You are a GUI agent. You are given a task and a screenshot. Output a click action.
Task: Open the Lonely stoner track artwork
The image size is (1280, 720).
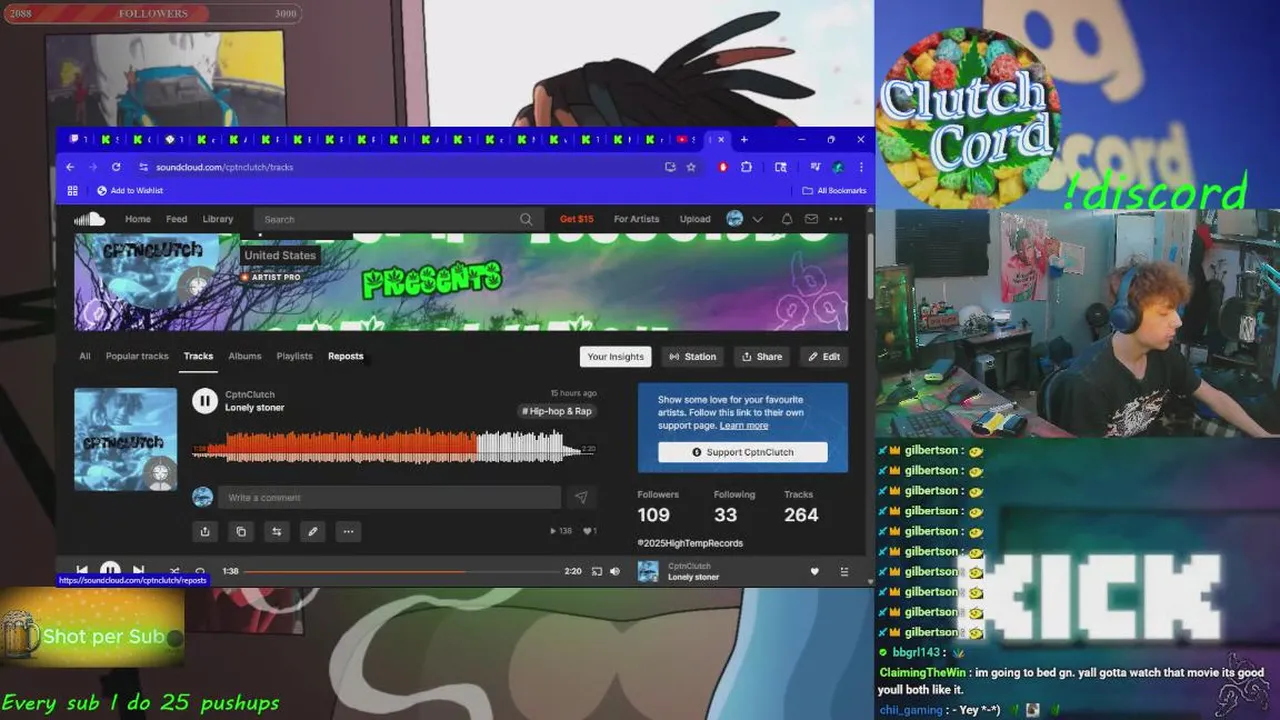point(126,439)
